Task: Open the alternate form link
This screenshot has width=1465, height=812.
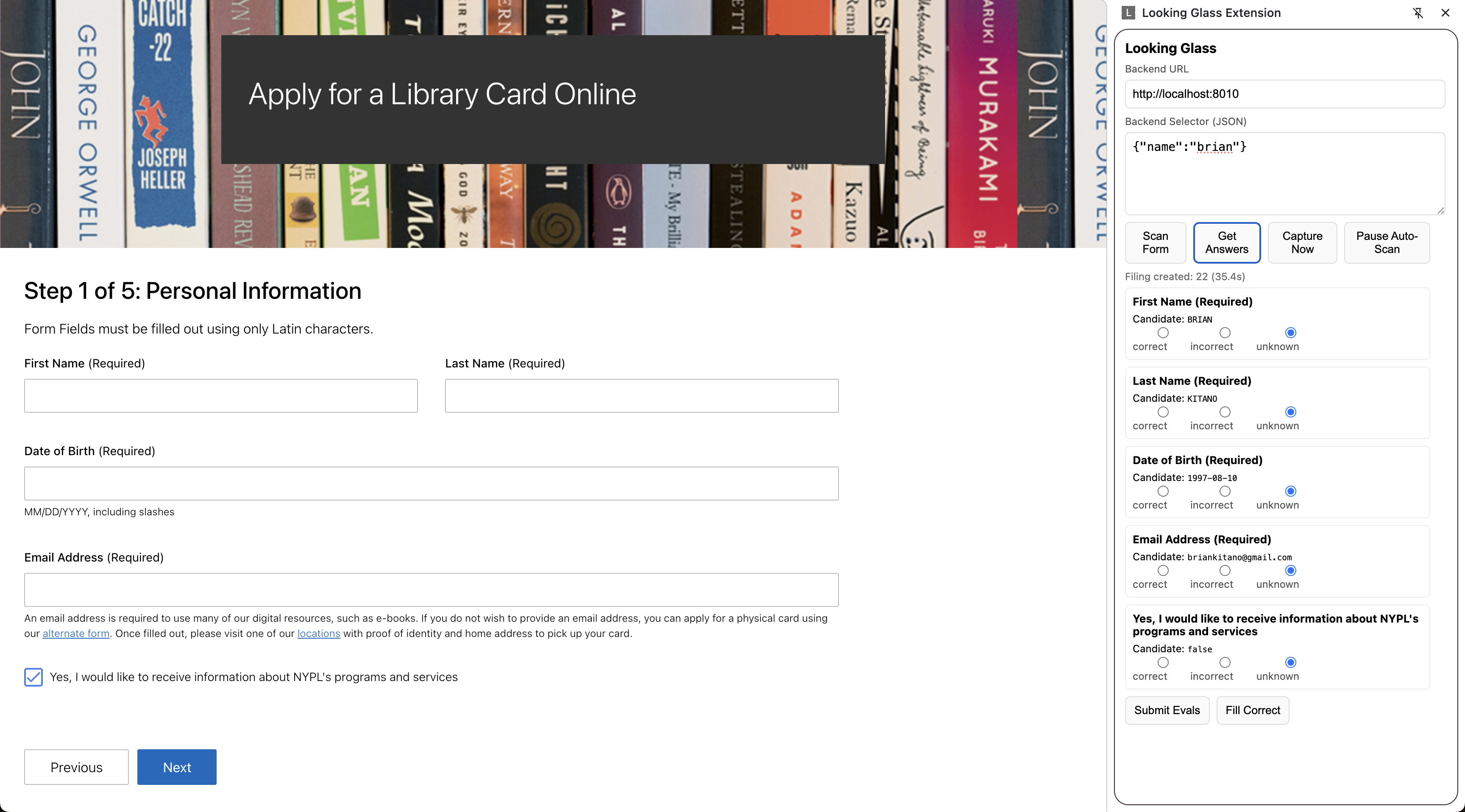Action: [75, 634]
